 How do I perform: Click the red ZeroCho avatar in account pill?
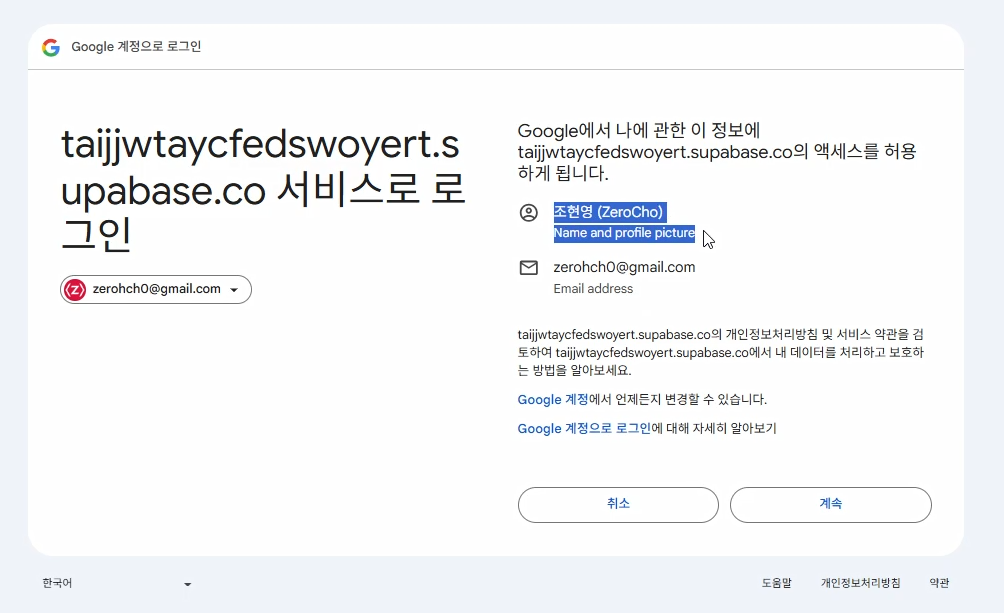coord(74,289)
